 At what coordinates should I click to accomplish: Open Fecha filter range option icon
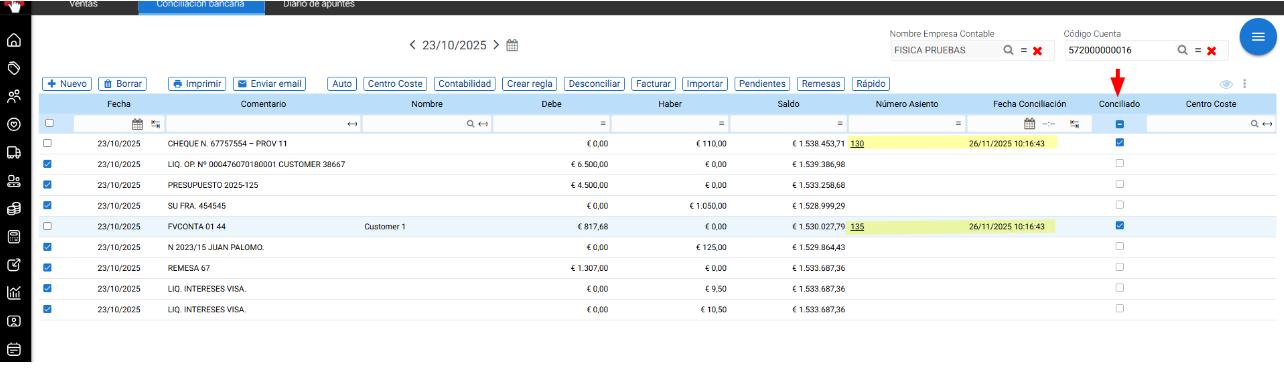tap(155, 124)
